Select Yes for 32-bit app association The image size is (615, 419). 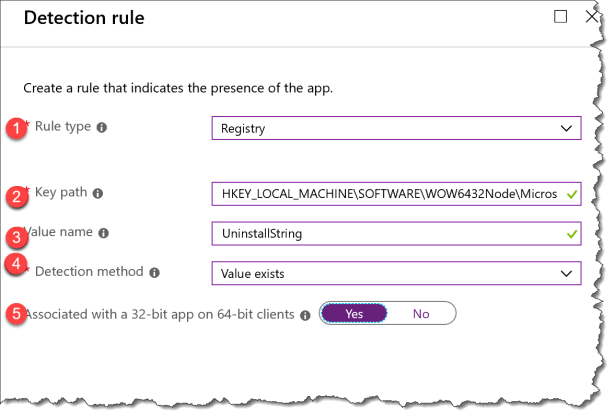tap(354, 314)
